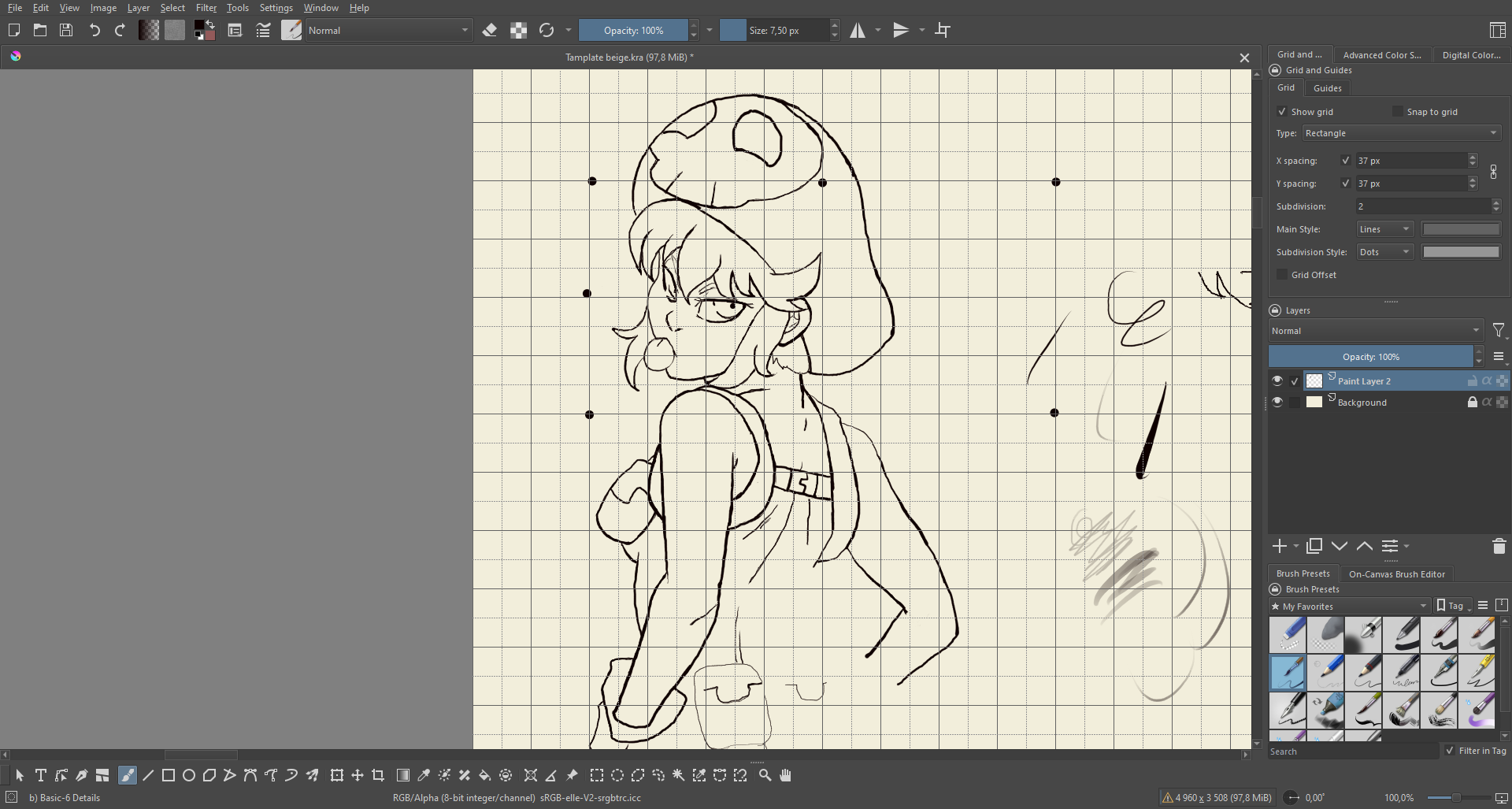Create a new document from the toolbar
The width and height of the screenshot is (1512, 809).
pyautogui.click(x=13, y=30)
